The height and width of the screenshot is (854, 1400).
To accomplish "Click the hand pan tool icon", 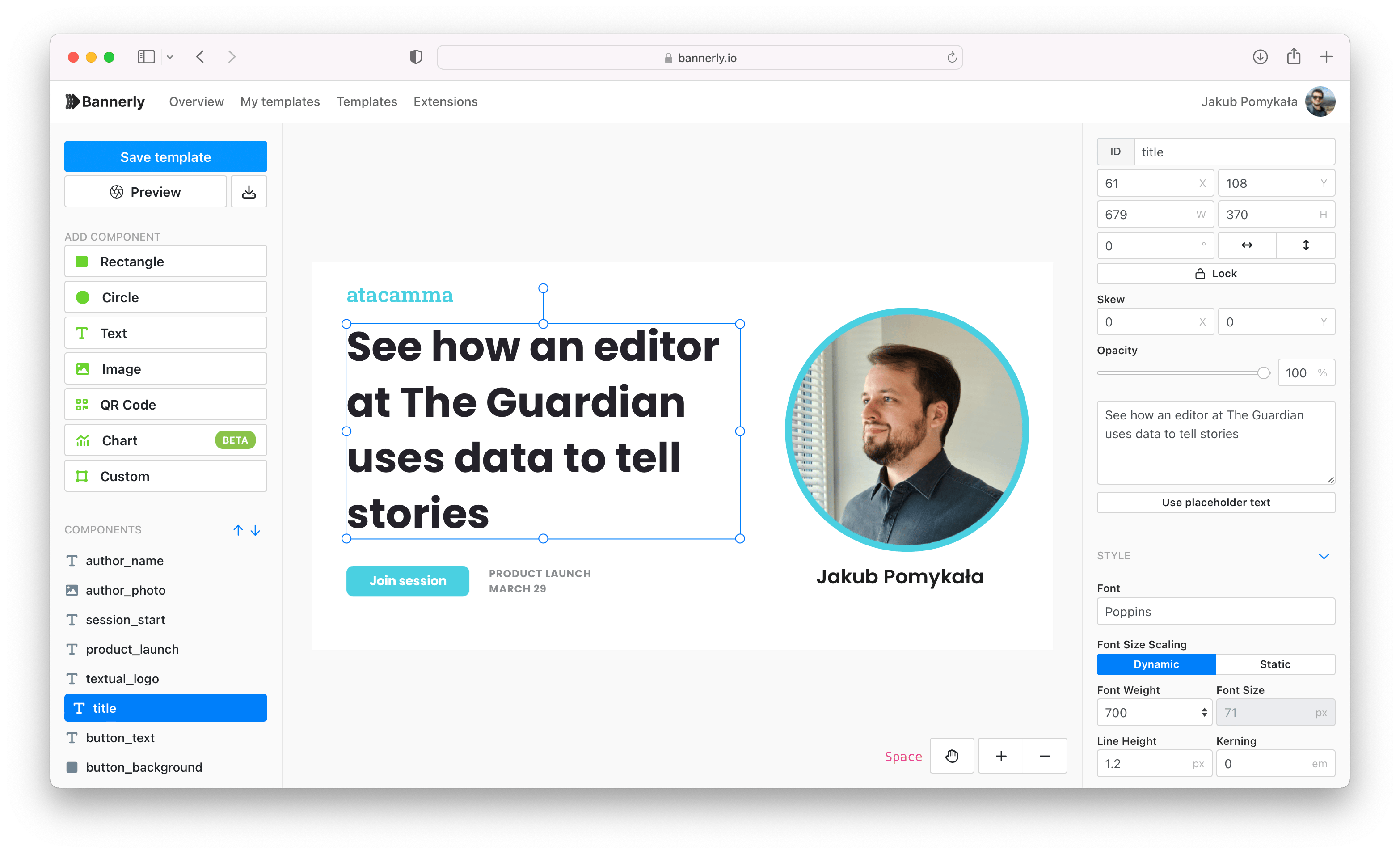I will [x=952, y=756].
